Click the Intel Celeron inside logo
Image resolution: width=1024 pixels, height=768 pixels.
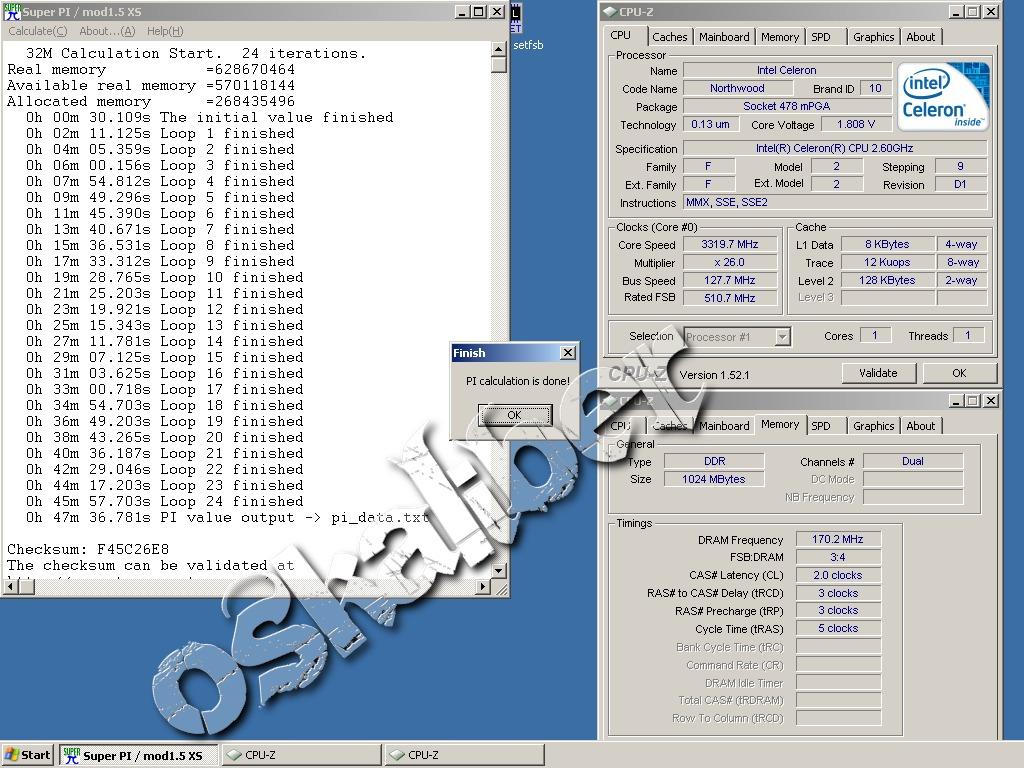pos(942,97)
